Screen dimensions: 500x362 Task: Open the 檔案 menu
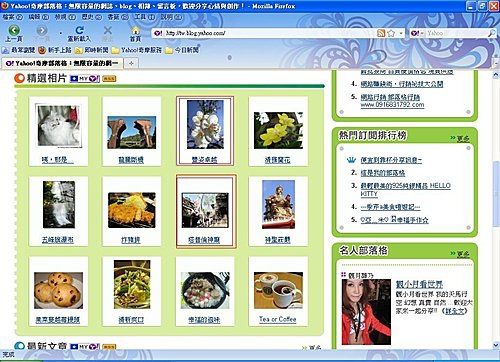(12, 17)
